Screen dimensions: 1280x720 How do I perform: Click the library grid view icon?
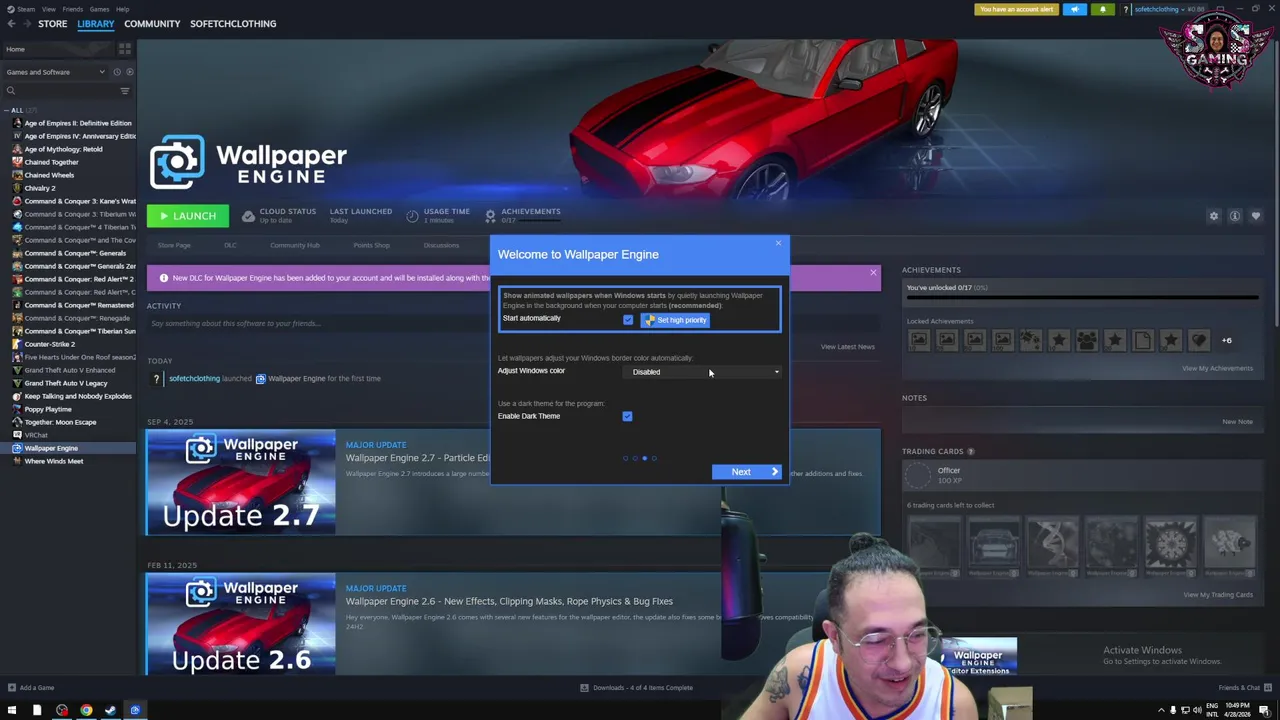125,49
